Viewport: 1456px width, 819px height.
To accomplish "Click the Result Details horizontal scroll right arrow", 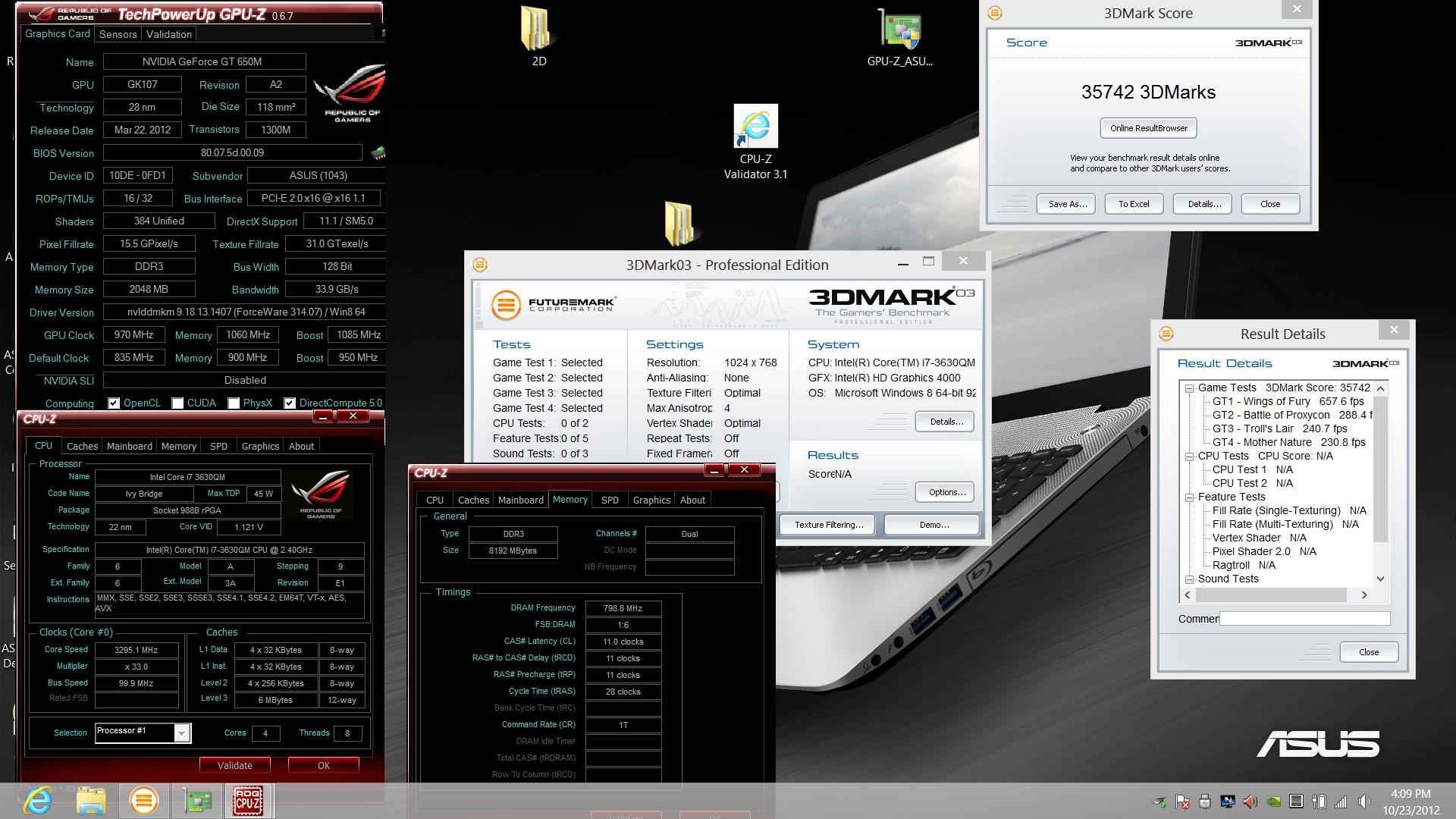I will tap(1364, 595).
